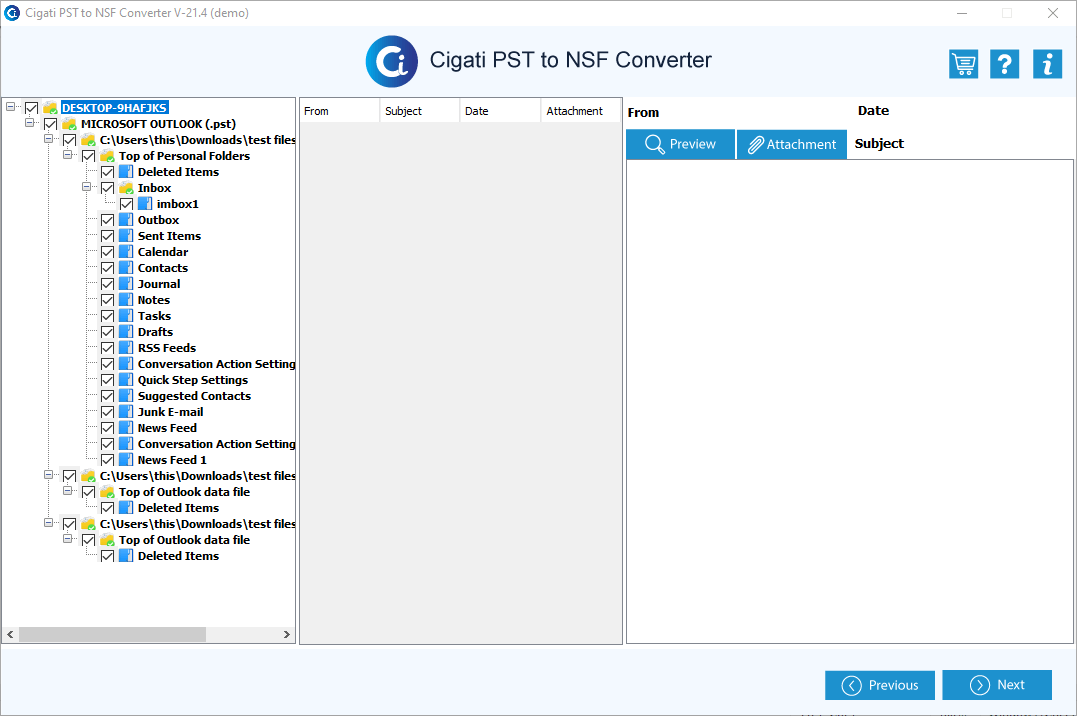Collapse the third C:\Users\this\Downloads node
This screenshot has height=716, width=1077.
click(x=49, y=522)
